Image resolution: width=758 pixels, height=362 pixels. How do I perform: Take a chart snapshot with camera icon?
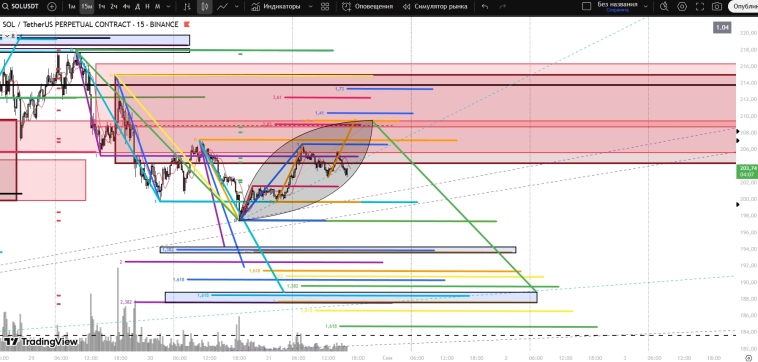(x=717, y=6)
